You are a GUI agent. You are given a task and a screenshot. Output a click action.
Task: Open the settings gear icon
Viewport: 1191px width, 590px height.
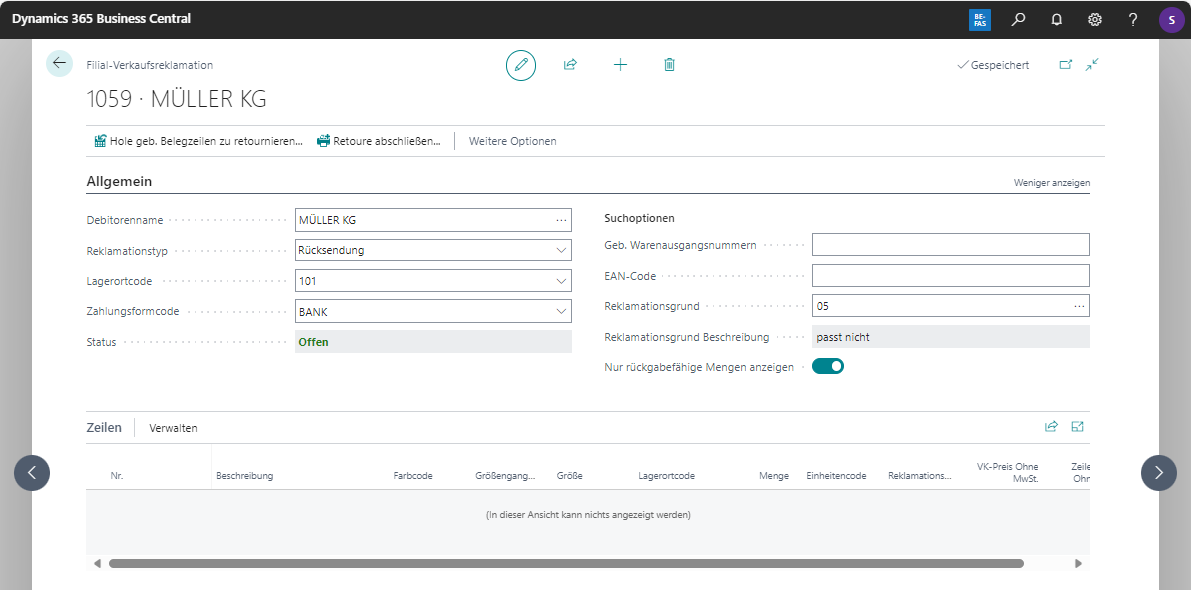click(x=1095, y=19)
